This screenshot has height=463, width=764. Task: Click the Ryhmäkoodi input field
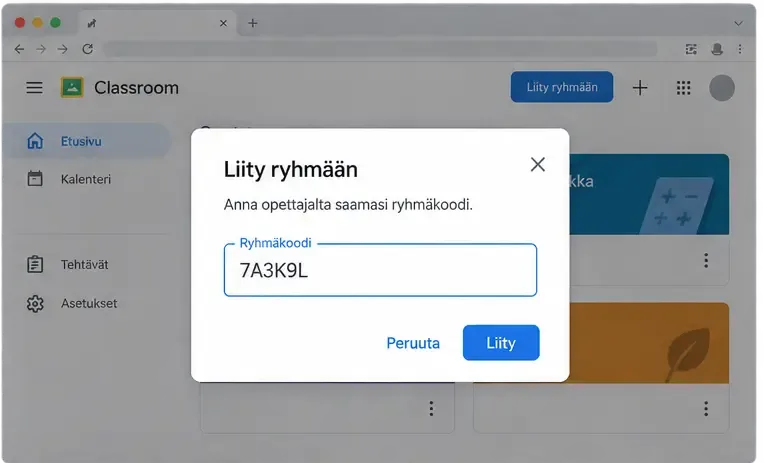(380, 270)
